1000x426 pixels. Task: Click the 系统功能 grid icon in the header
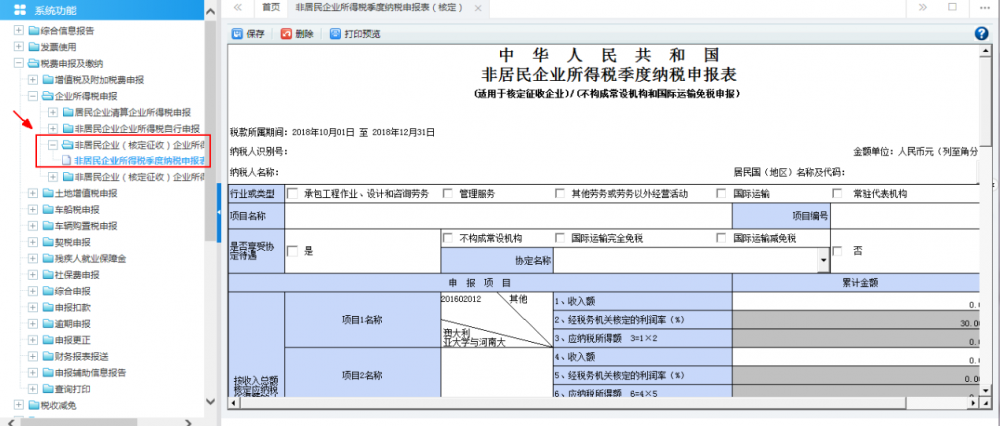click(20, 10)
